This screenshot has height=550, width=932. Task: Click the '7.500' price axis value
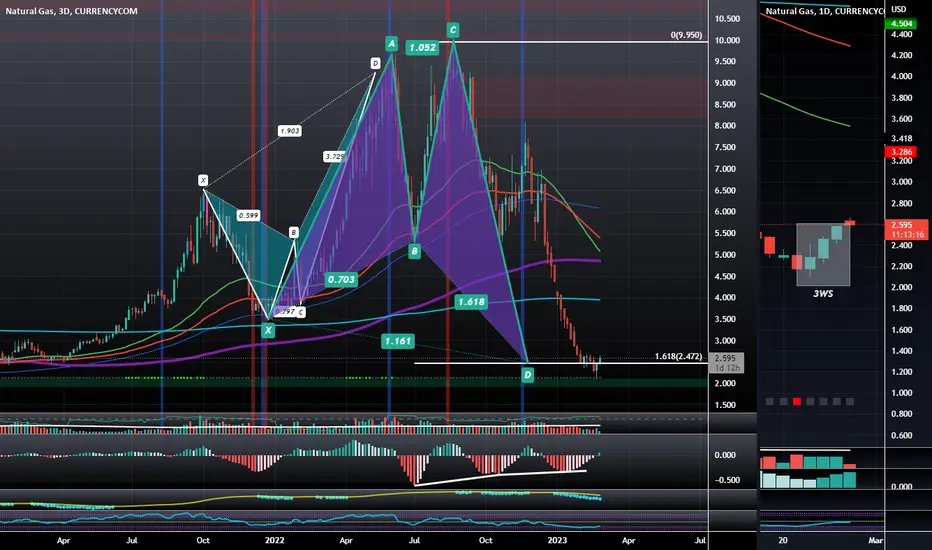point(725,147)
